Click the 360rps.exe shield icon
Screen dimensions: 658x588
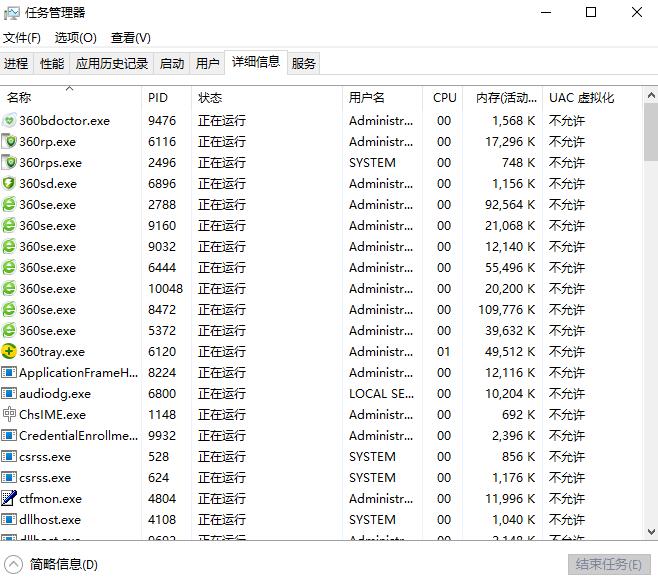(x=9, y=163)
